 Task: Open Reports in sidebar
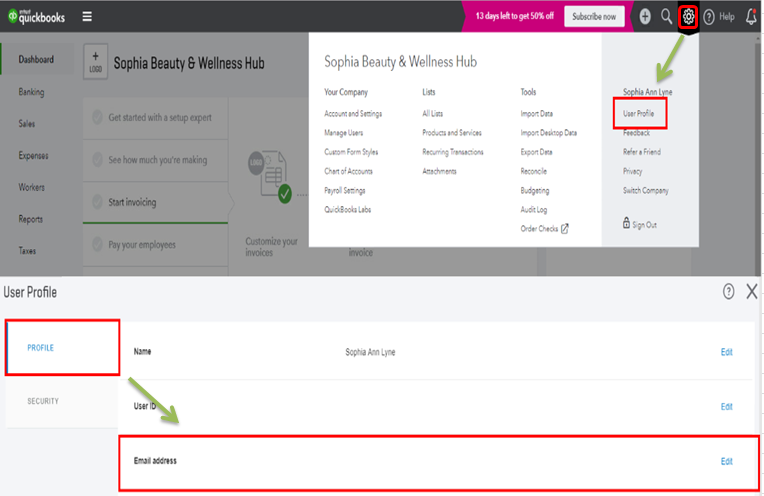tap(30, 219)
